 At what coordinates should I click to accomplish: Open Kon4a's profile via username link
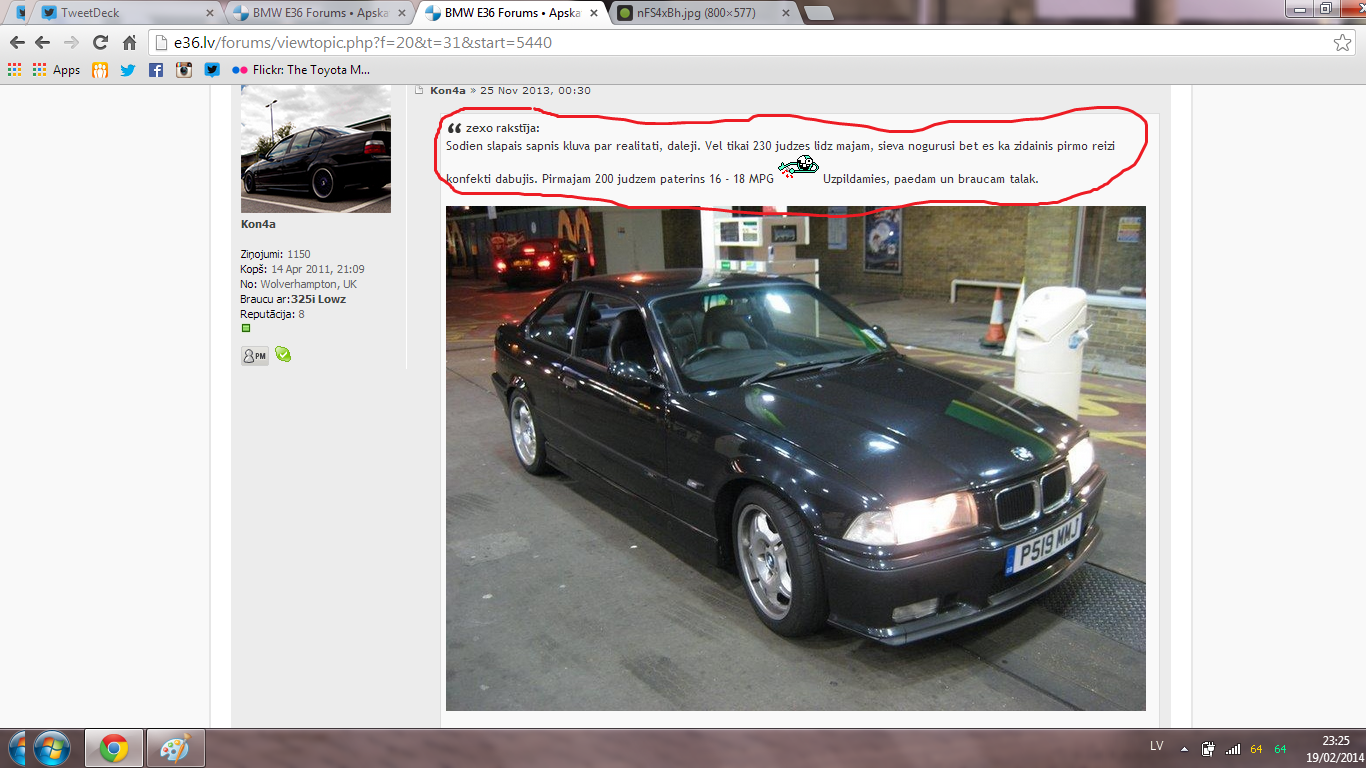pyautogui.click(x=258, y=224)
